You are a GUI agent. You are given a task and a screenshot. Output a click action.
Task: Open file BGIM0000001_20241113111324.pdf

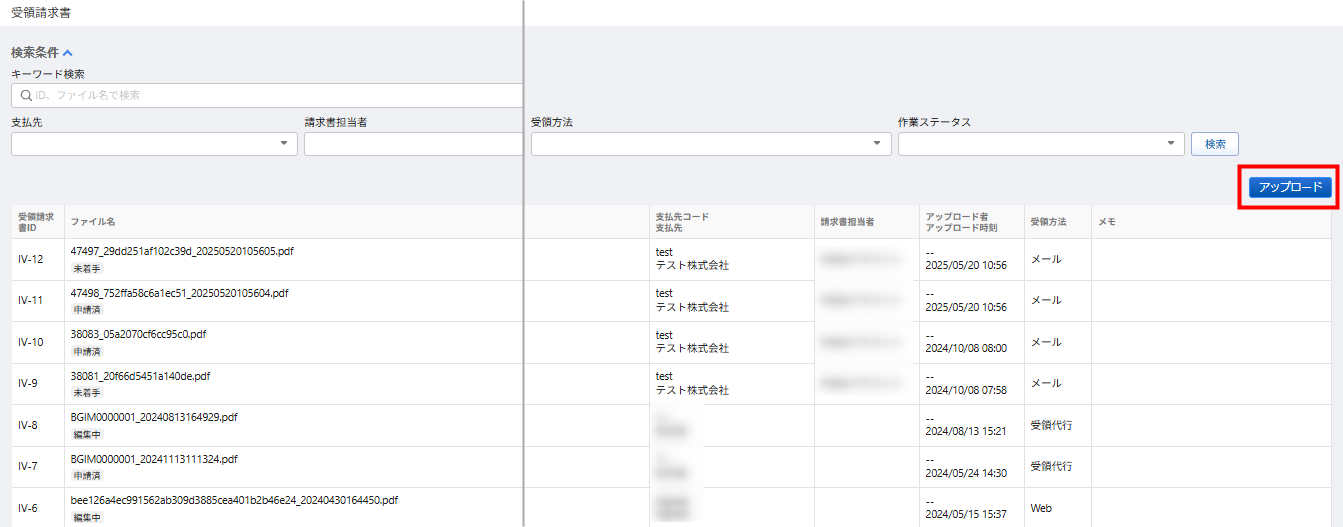pyautogui.click(x=154, y=459)
